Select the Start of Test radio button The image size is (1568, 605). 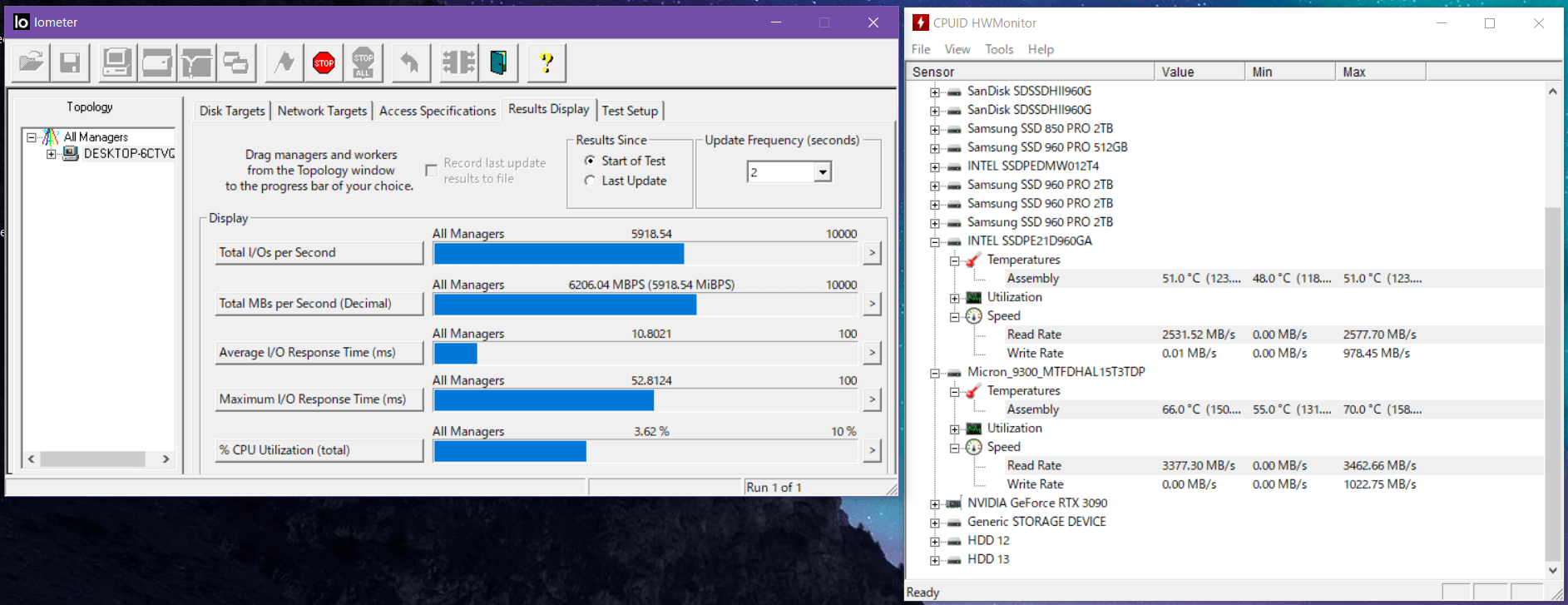pos(590,161)
